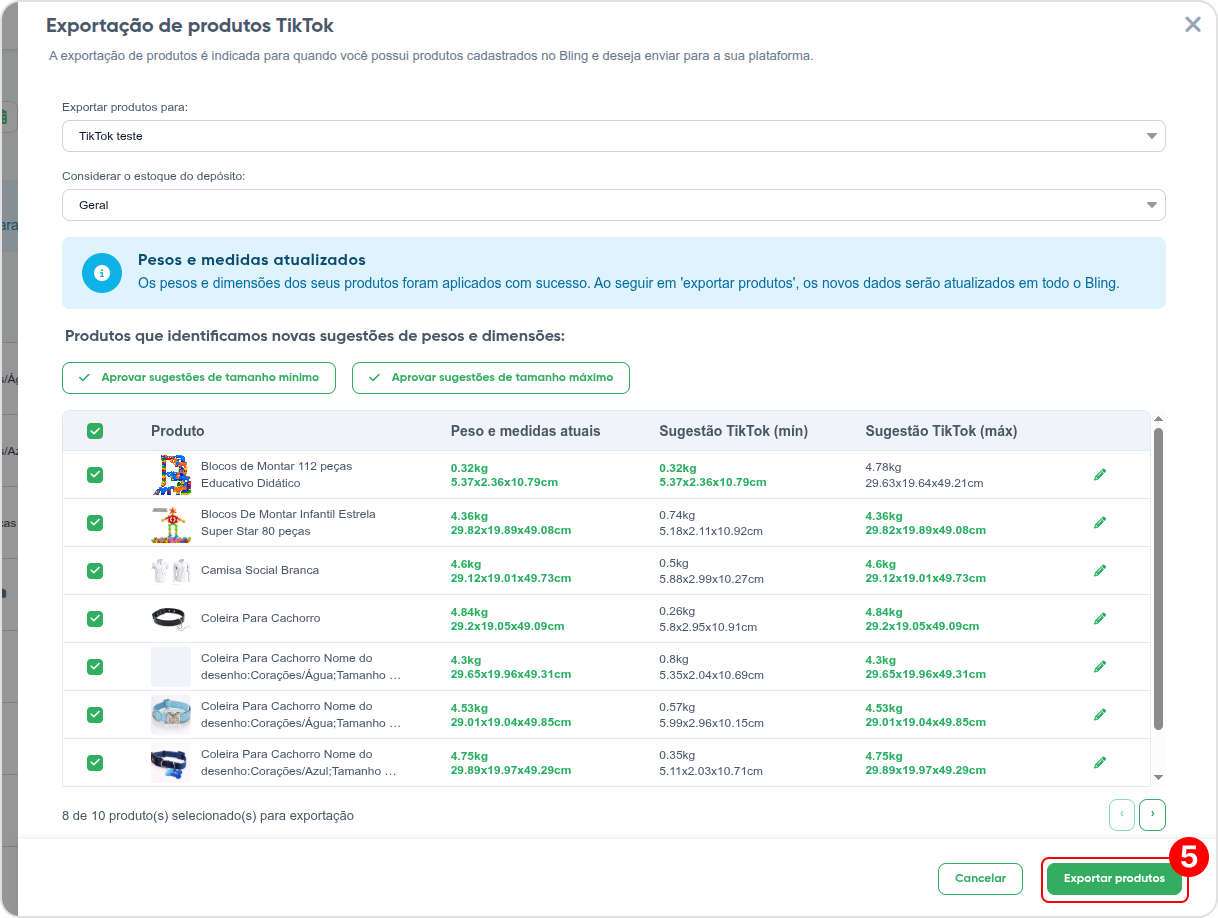Image resolution: width=1218 pixels, height=918 pixels.
Task: Click the blue info icon in the notice banner
Action: click(101, 272)
